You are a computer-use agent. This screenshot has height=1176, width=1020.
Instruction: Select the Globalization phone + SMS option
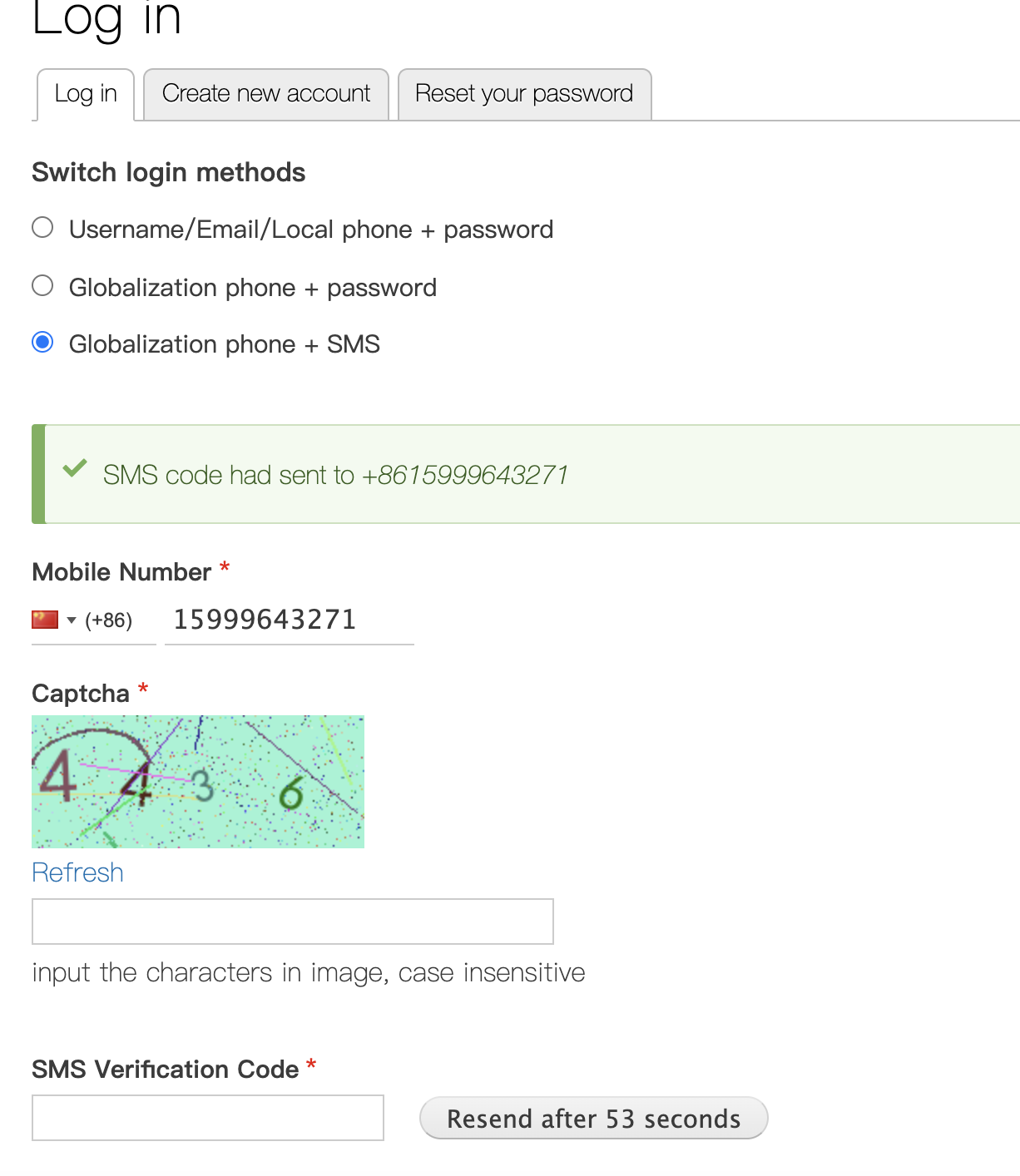point(42,341)
